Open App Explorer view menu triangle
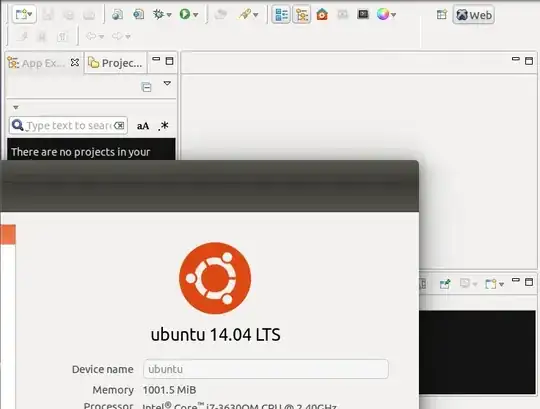This screenshot has height=409, width=540. (x=167, y=83)
